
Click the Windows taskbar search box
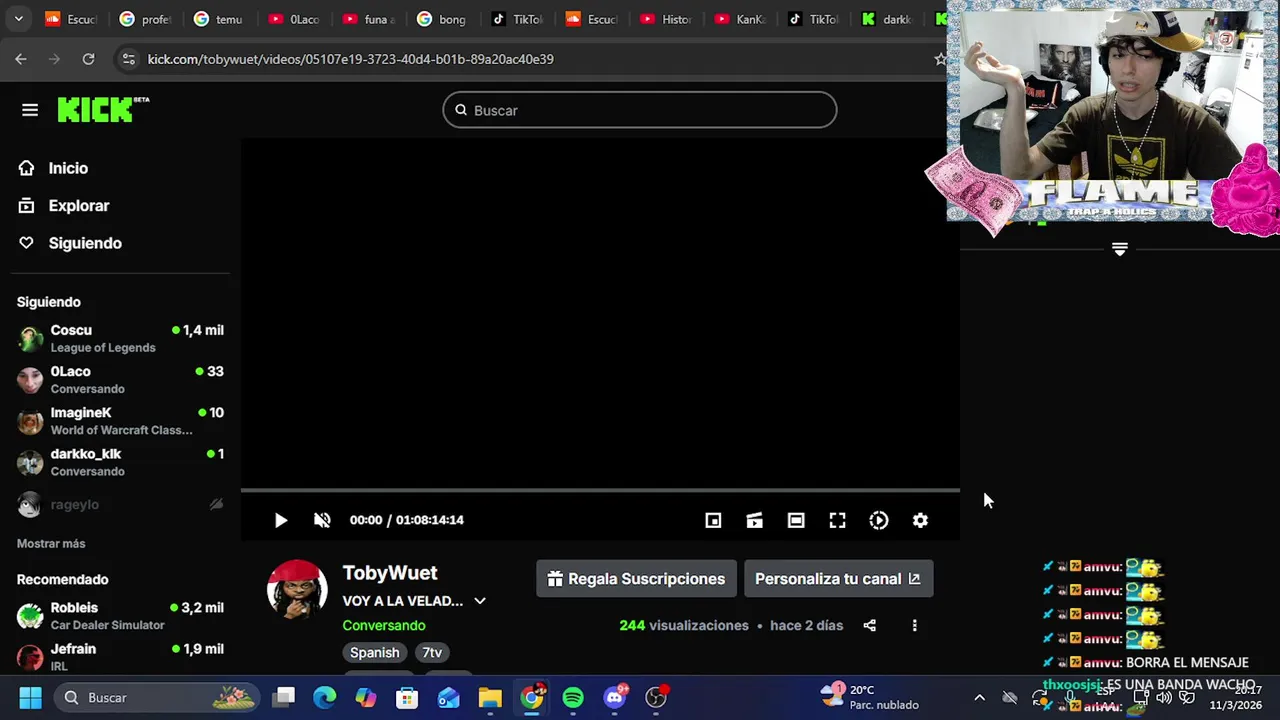(157, 697)
